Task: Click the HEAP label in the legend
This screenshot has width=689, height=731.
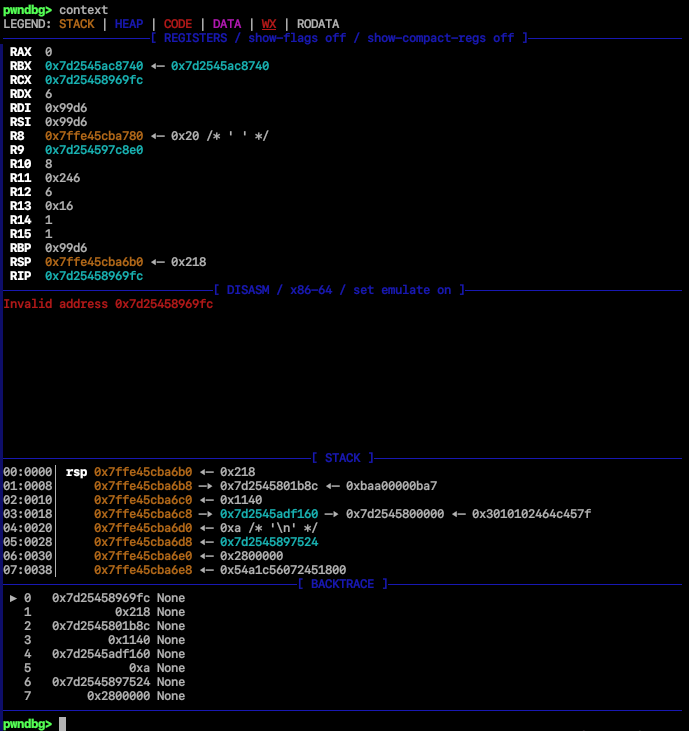Action: pos(129,24)
